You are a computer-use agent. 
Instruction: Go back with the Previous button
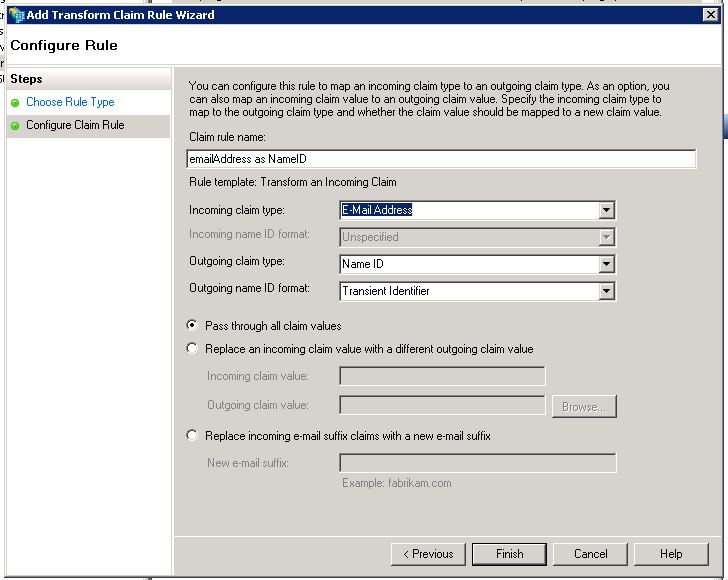428,554
